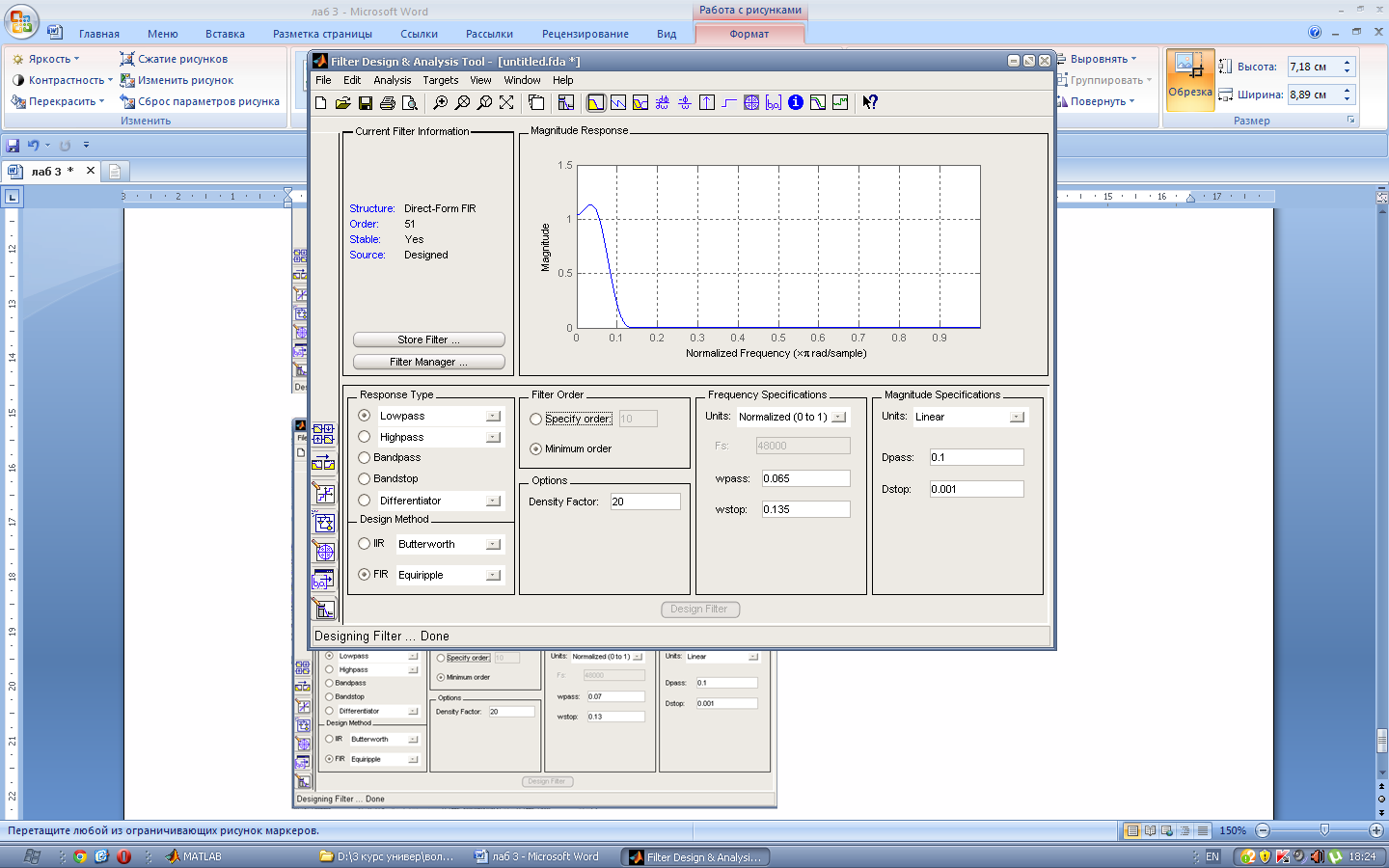Screen dimensions: 1389x868
Task: Show the Phase Response analysis
Action: tap(618, 102)
